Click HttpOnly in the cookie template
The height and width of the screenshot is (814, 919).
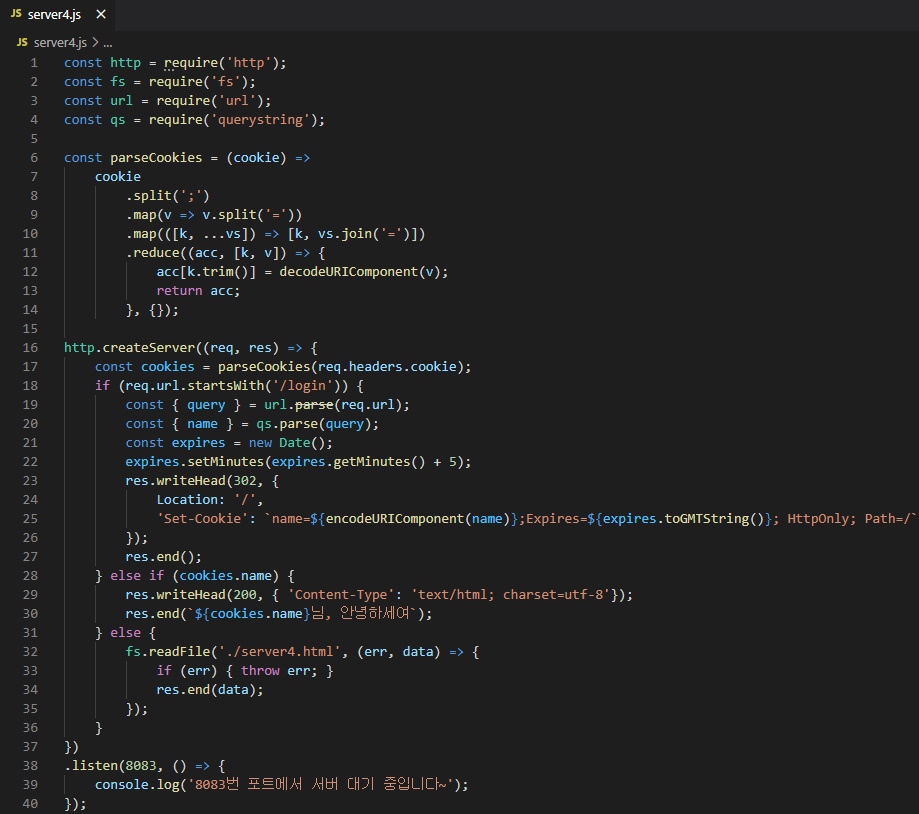pyautogui.click(x=818, y=519)
